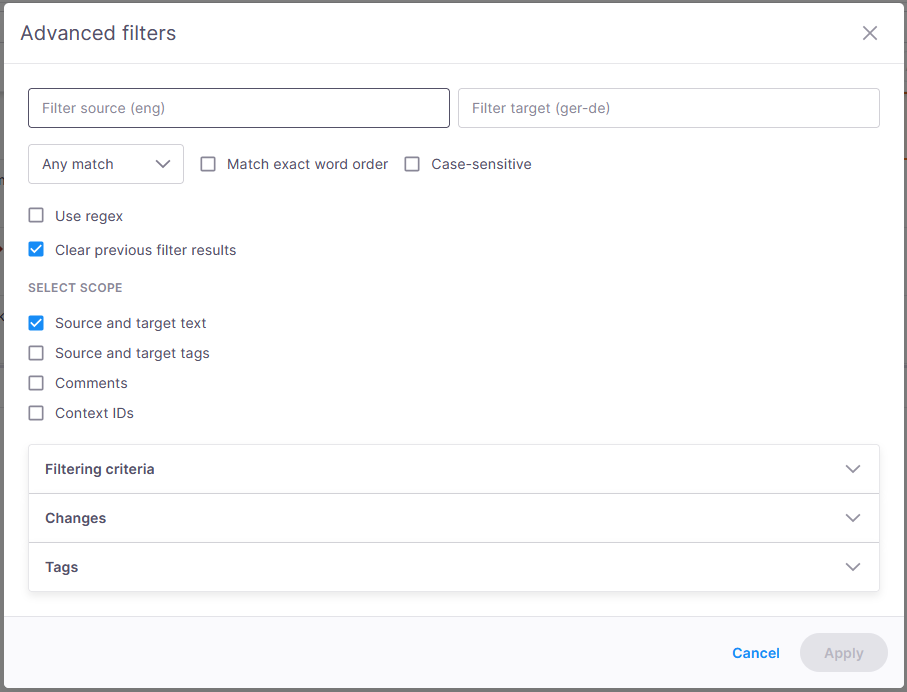Click the chevron icon beside Changes
The image size is (907, 692).
tap(853, 517)
